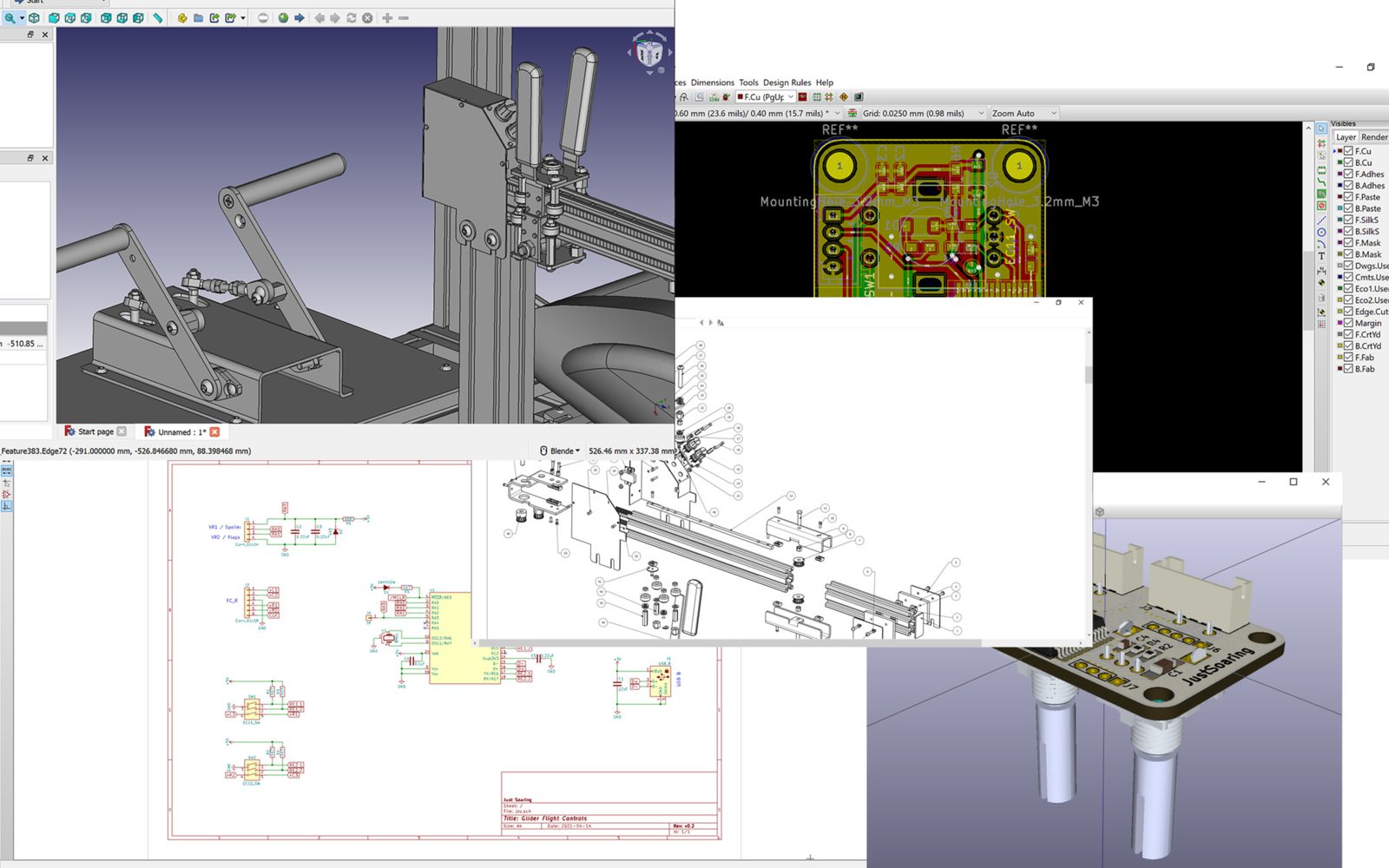The width and height of the screenshot is (1389, 868).
Task: Select KiCad draw circle tool
Action: click(1321, 232)
